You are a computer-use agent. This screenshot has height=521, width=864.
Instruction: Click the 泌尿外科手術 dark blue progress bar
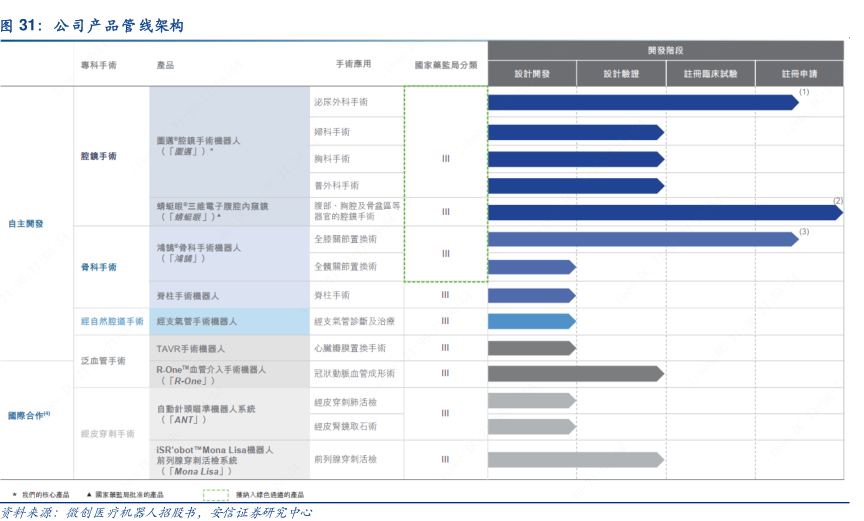tap(642, 102)
